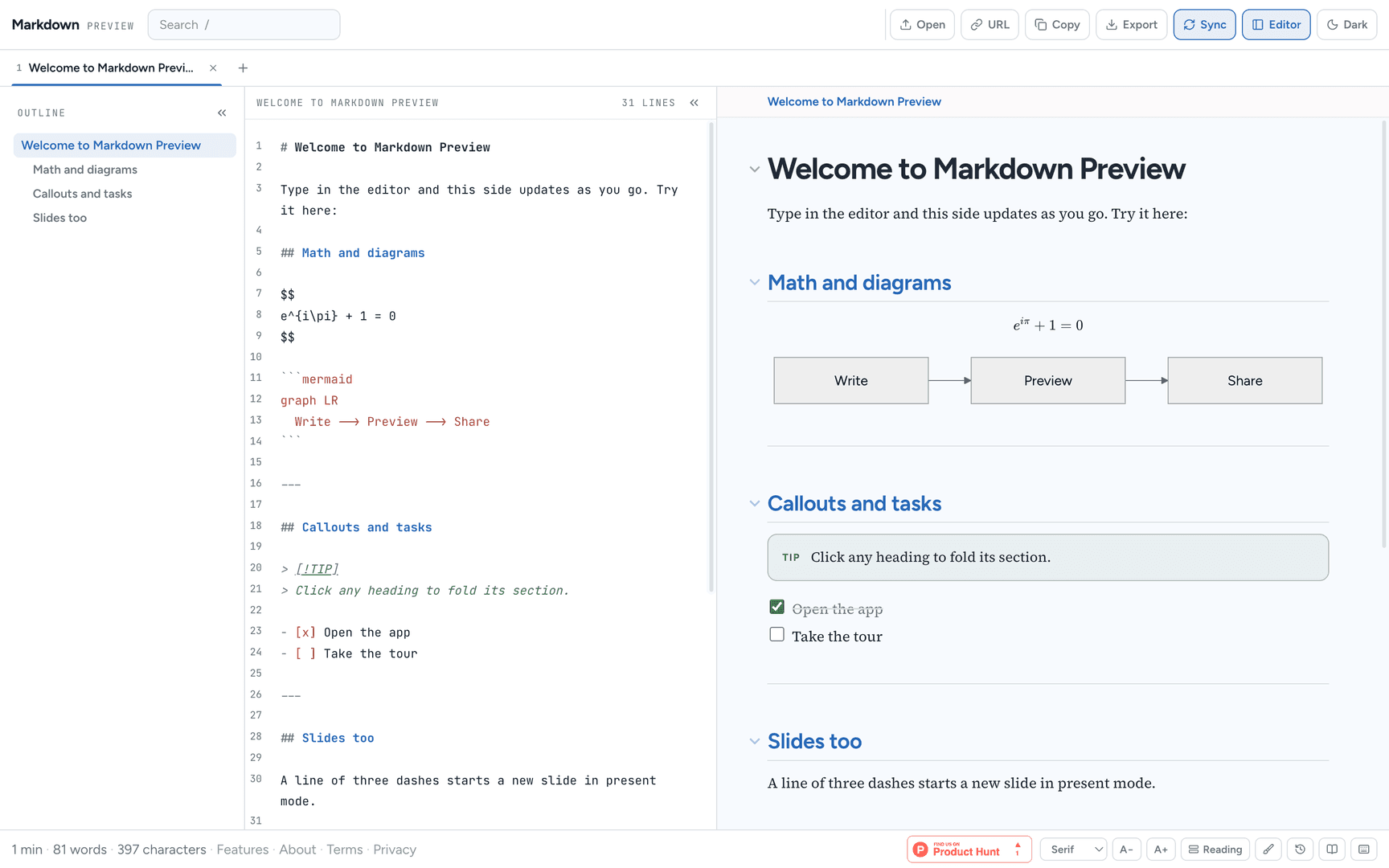Select 'Welcome to Markdown Preview' in outline
The height and width of the screenshot is (868, 1389).
125,145
